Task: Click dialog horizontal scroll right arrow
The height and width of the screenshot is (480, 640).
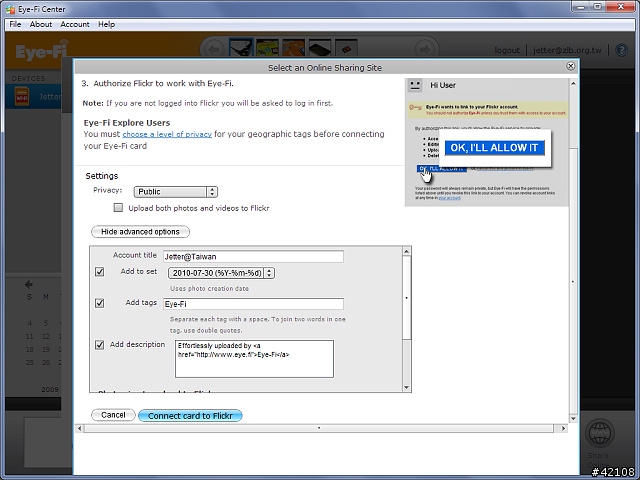Action: coord(564,428)
